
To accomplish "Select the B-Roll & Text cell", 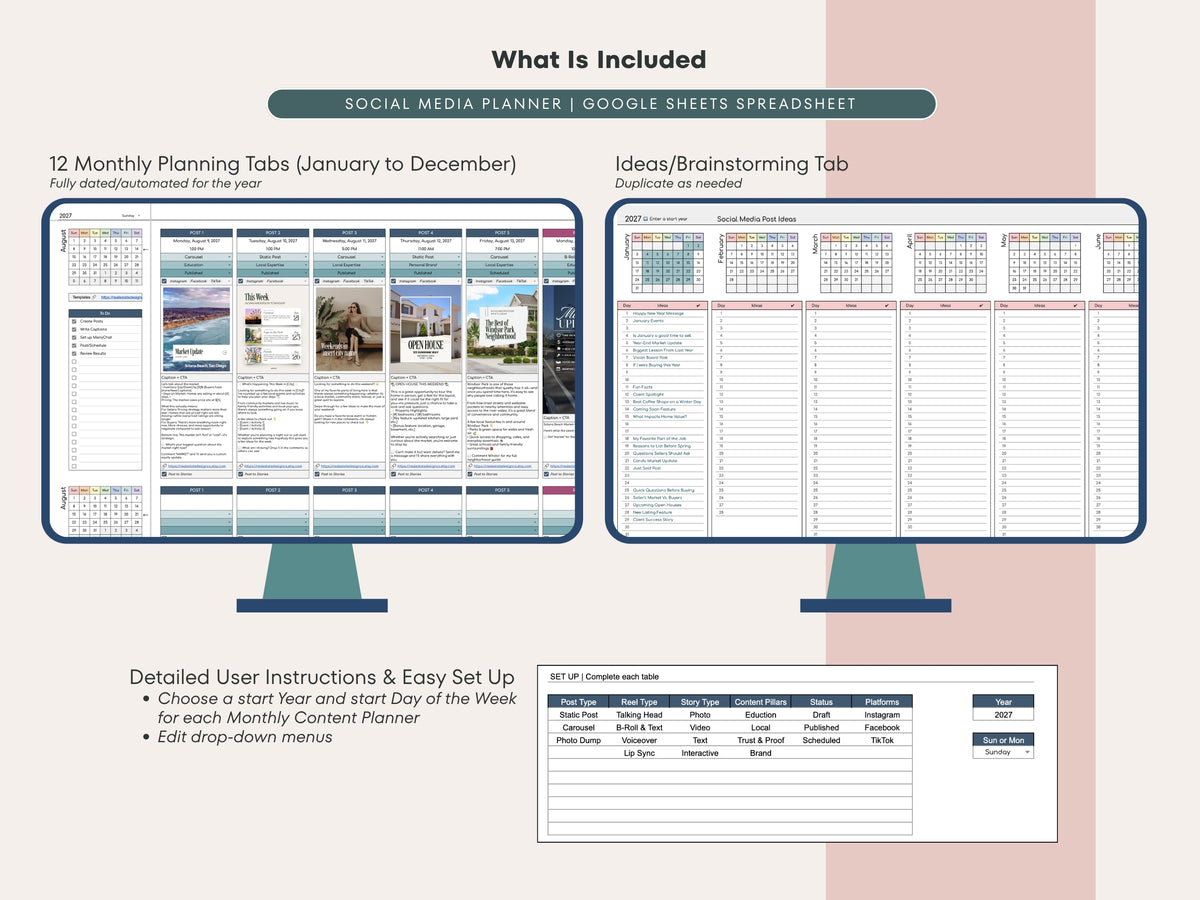I will pyautogui.click(x=639, y=728).
